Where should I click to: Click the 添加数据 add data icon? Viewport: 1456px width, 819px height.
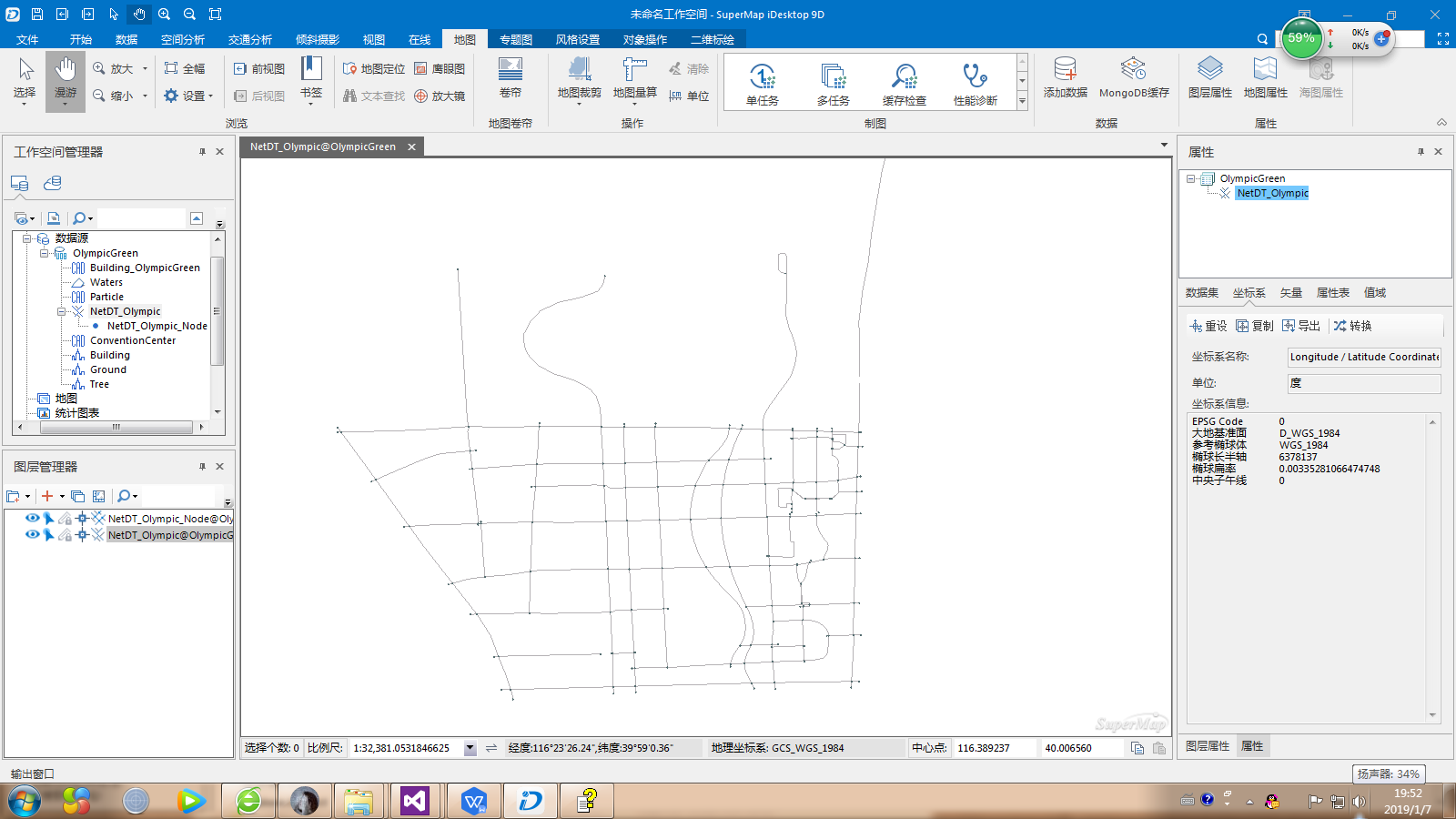1066,78
